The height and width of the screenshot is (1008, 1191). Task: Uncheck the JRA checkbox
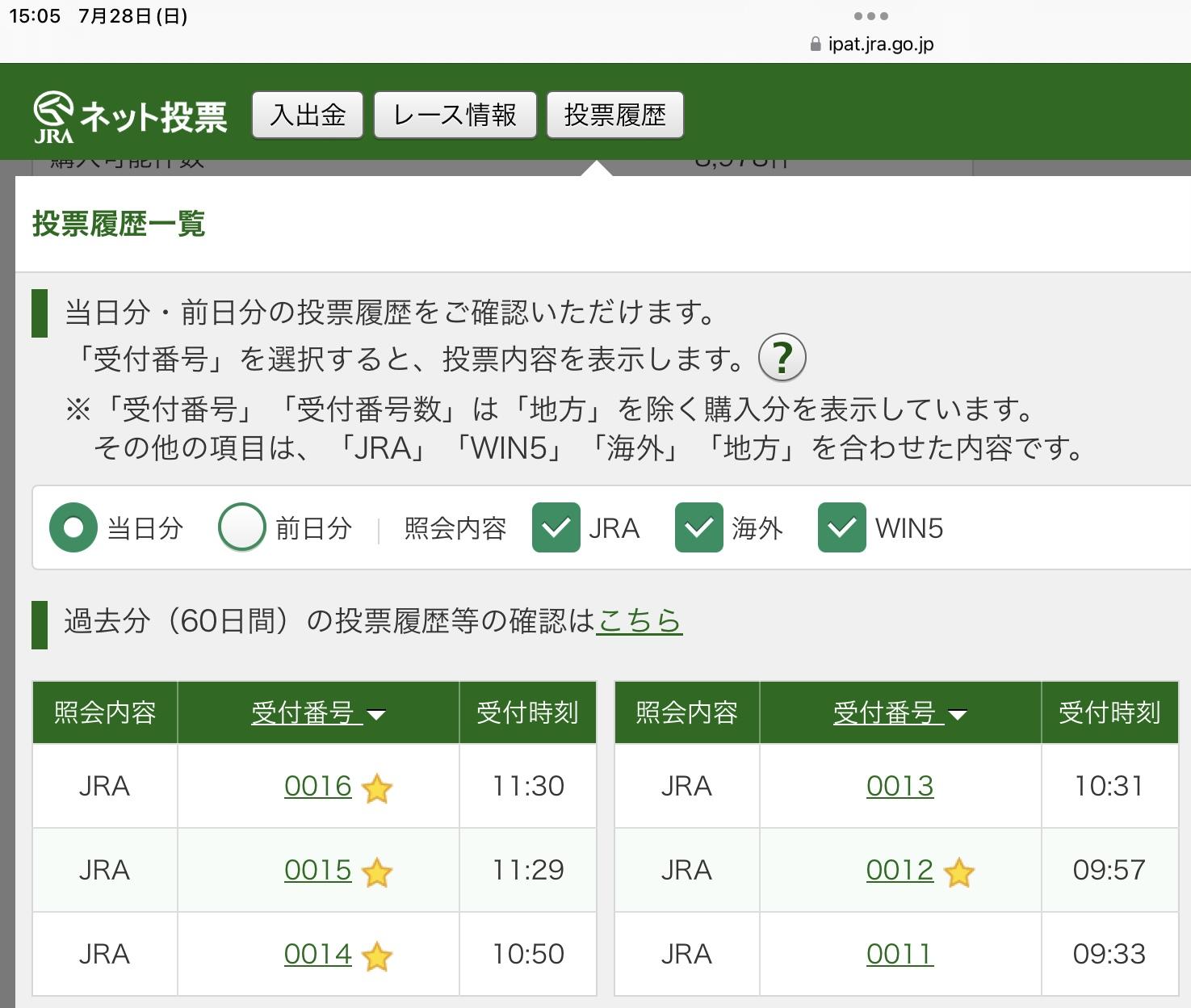click(x=556, y=528)
